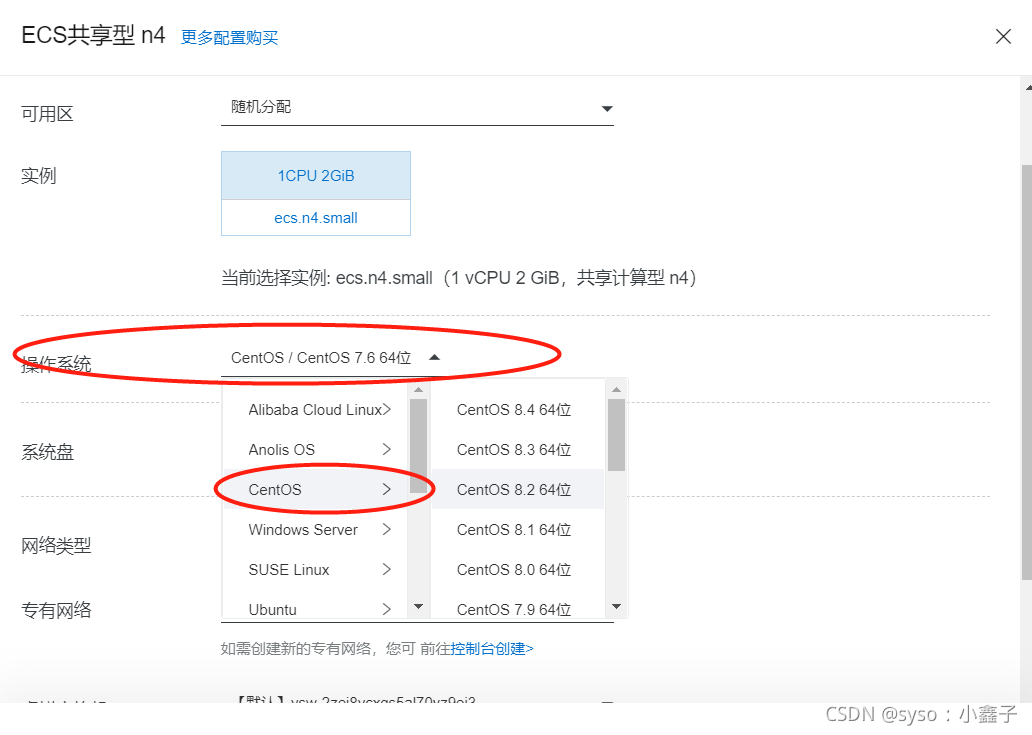The height and width of the screenshot is (735, 1032).
Task: Select the 1CPU 2GiB instance option
Action: (x=316, y=176)
